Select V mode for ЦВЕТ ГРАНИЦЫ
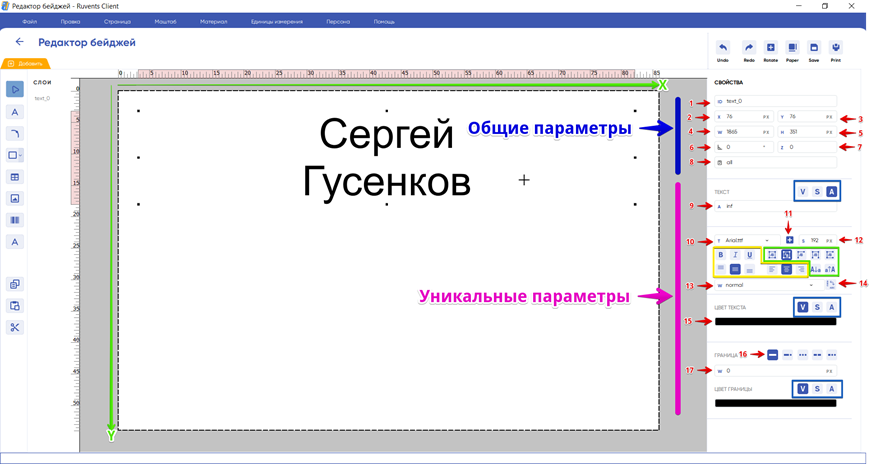The image size is (871, 464). pyautogui.click(x=803, y=389)
